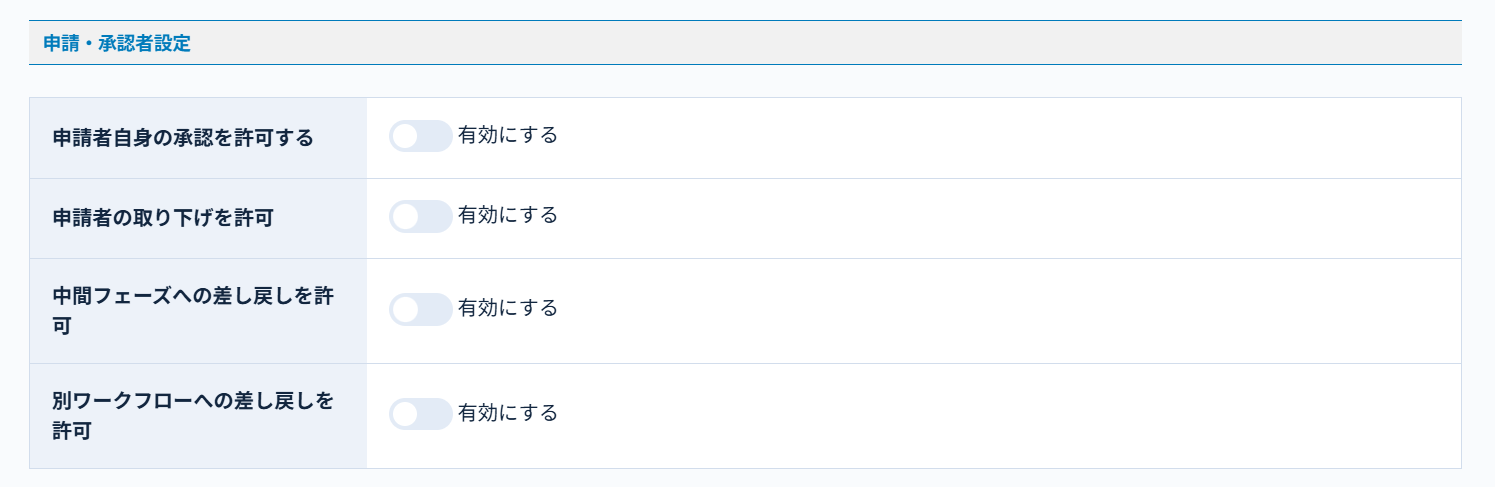The height and width of the screenshot is (487, 1495).
Task: Click empty gray area of 申請・承認者設定 header bar
Action: point(800,44)
